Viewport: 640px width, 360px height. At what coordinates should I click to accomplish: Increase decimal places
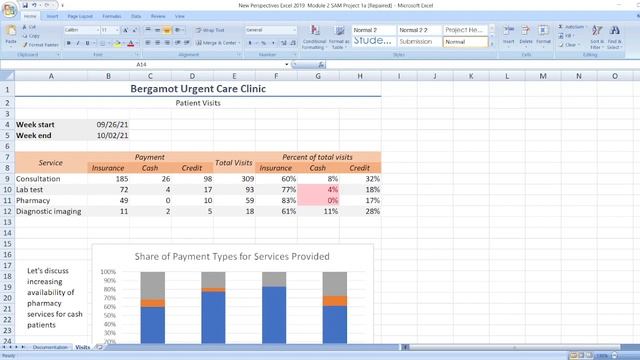284,43
